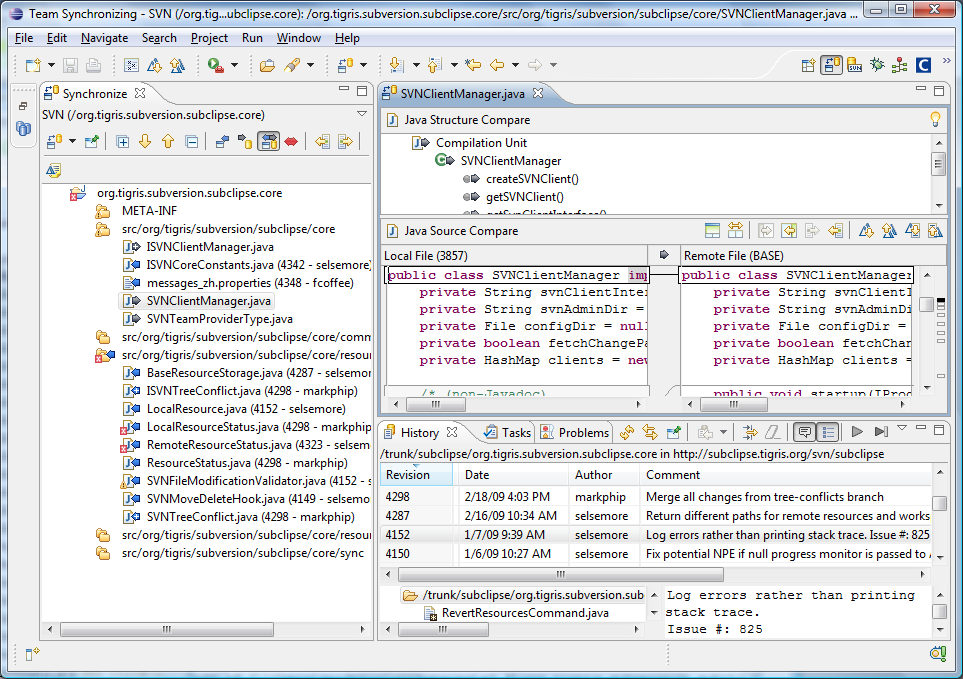Screen dimensions: 963x679
Task: Open the Run button dropdown arrow
Action: (x=234, y=66)
